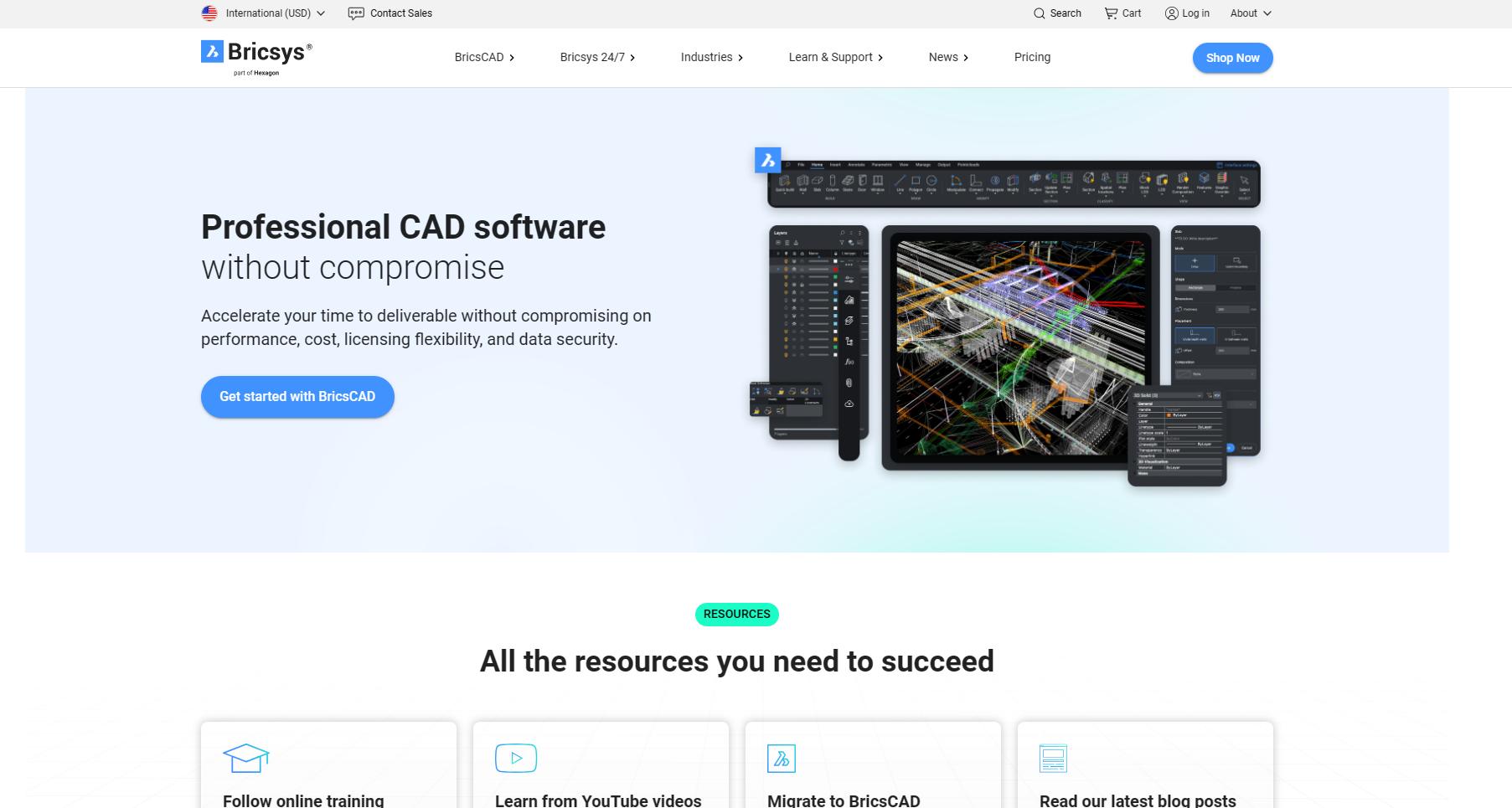This screenshot has width=1512, height=808.
Task: Expand the Industries navigation menu
Action: 711,57
